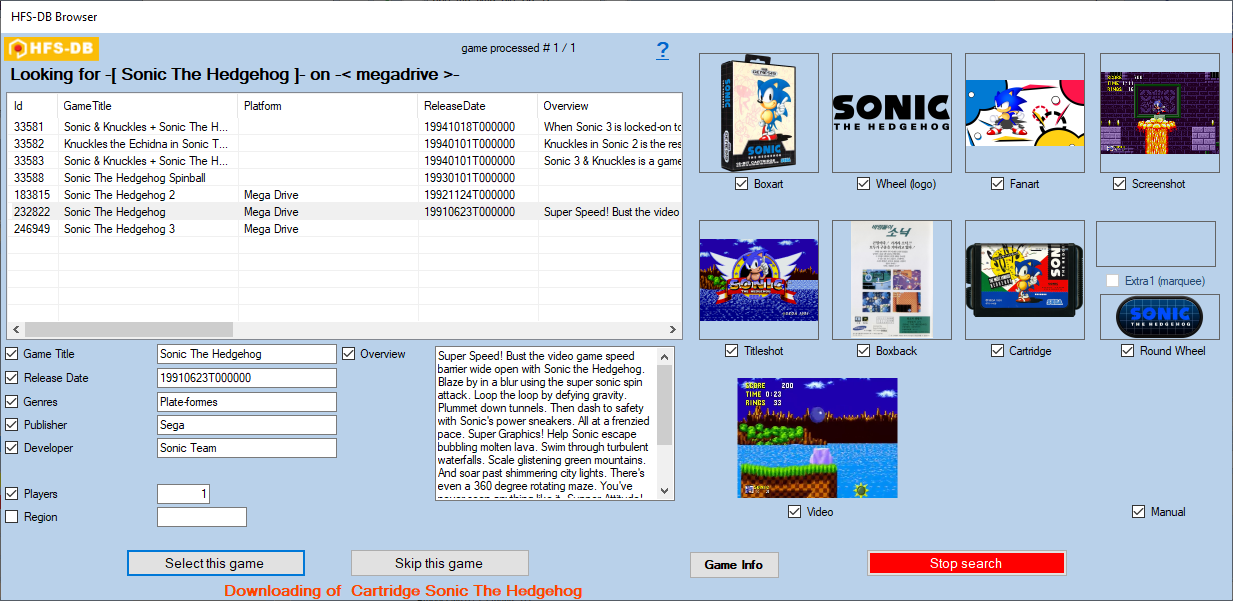Click the Wheel logo image
Viewport: 1233px width, 601px height.
point(891,113)
